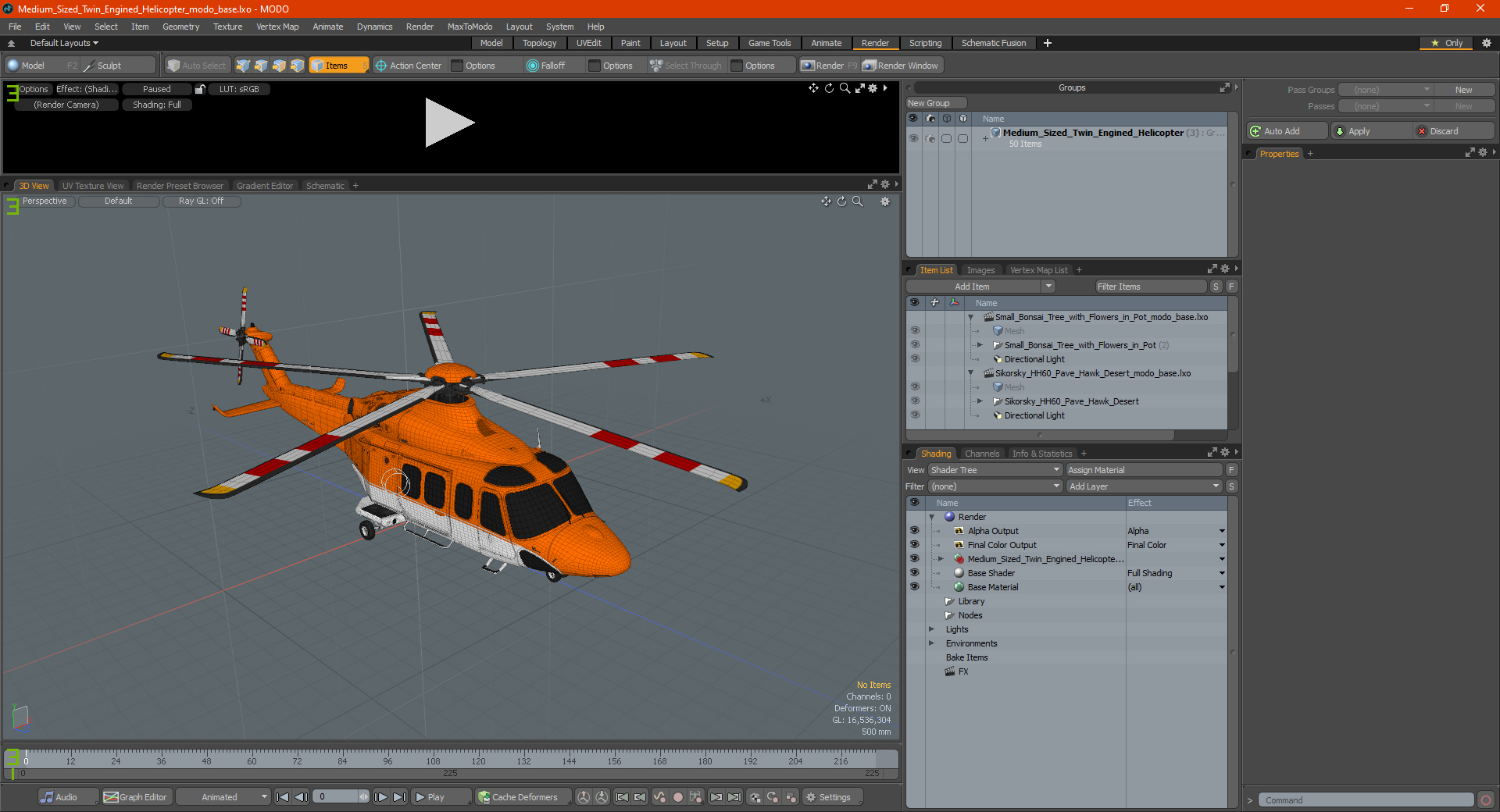Expand the Environments item in Shader Tree
Screen dimensions: 1500x812
pyautogui.click(x=931, y=643)
